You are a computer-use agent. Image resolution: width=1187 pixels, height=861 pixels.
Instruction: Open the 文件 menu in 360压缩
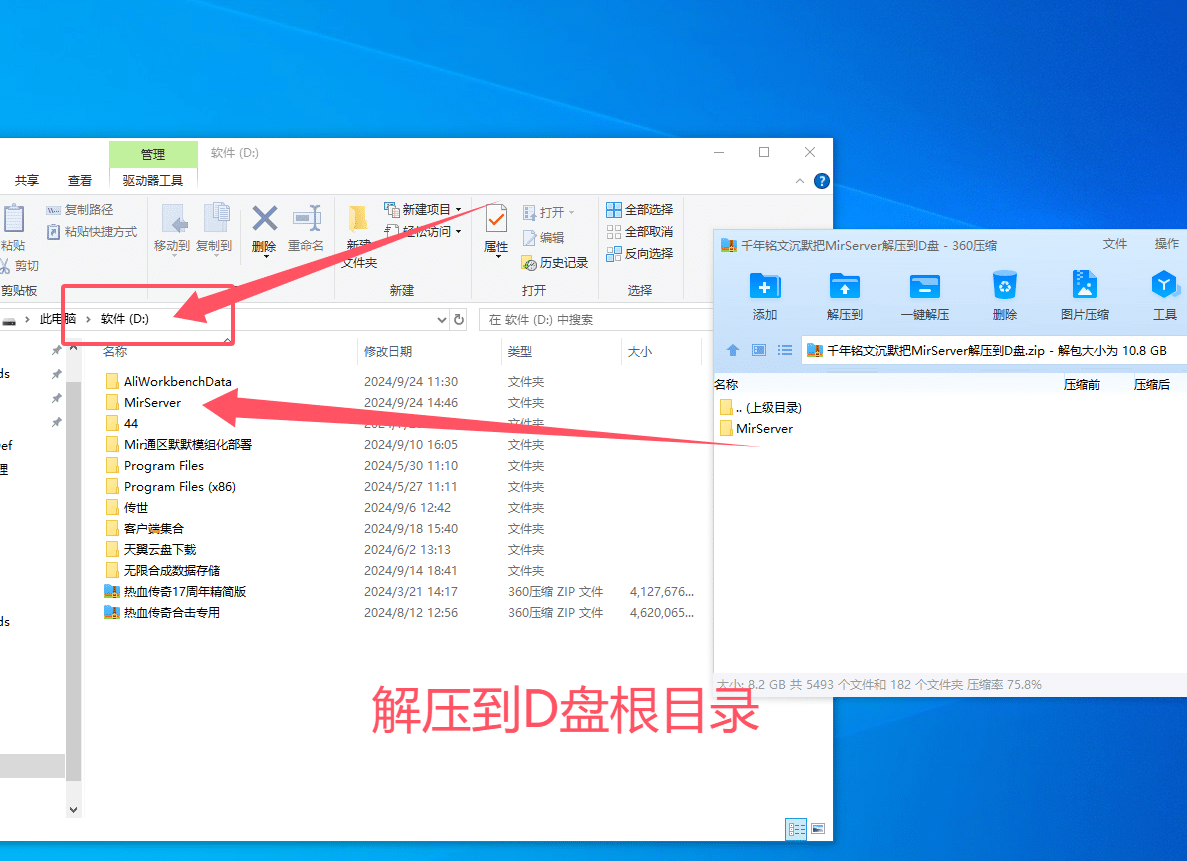coord(1114,244)
